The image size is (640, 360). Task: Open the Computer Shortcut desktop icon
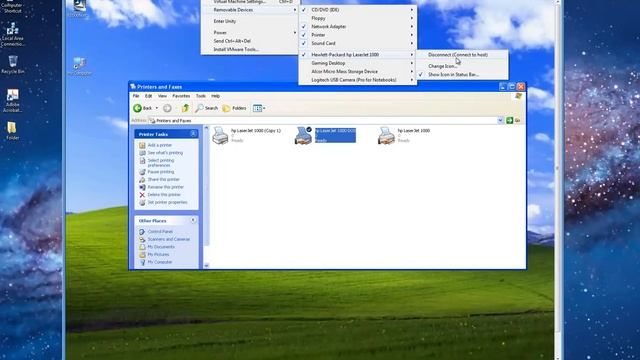(13, 7)
